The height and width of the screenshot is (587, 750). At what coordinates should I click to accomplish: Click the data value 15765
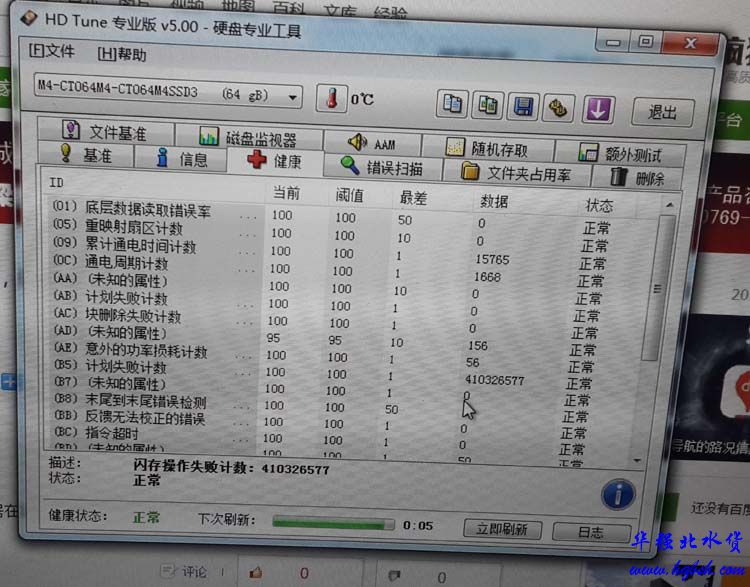click(x=492, y=259)
